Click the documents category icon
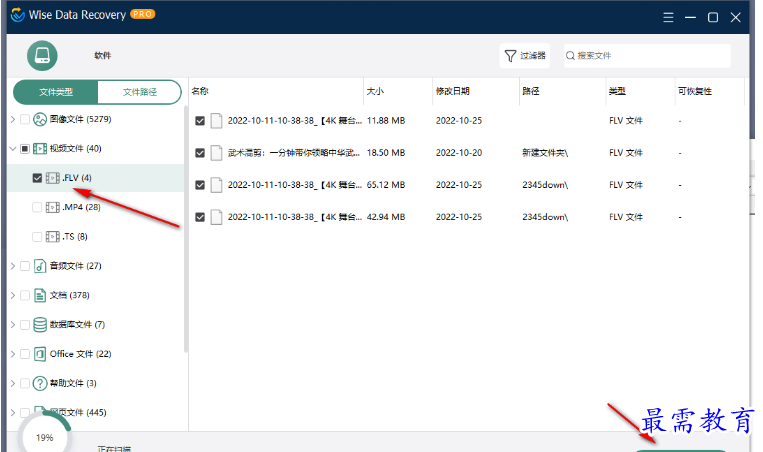The width and height of the screenshot is (763, 452). 40,295
